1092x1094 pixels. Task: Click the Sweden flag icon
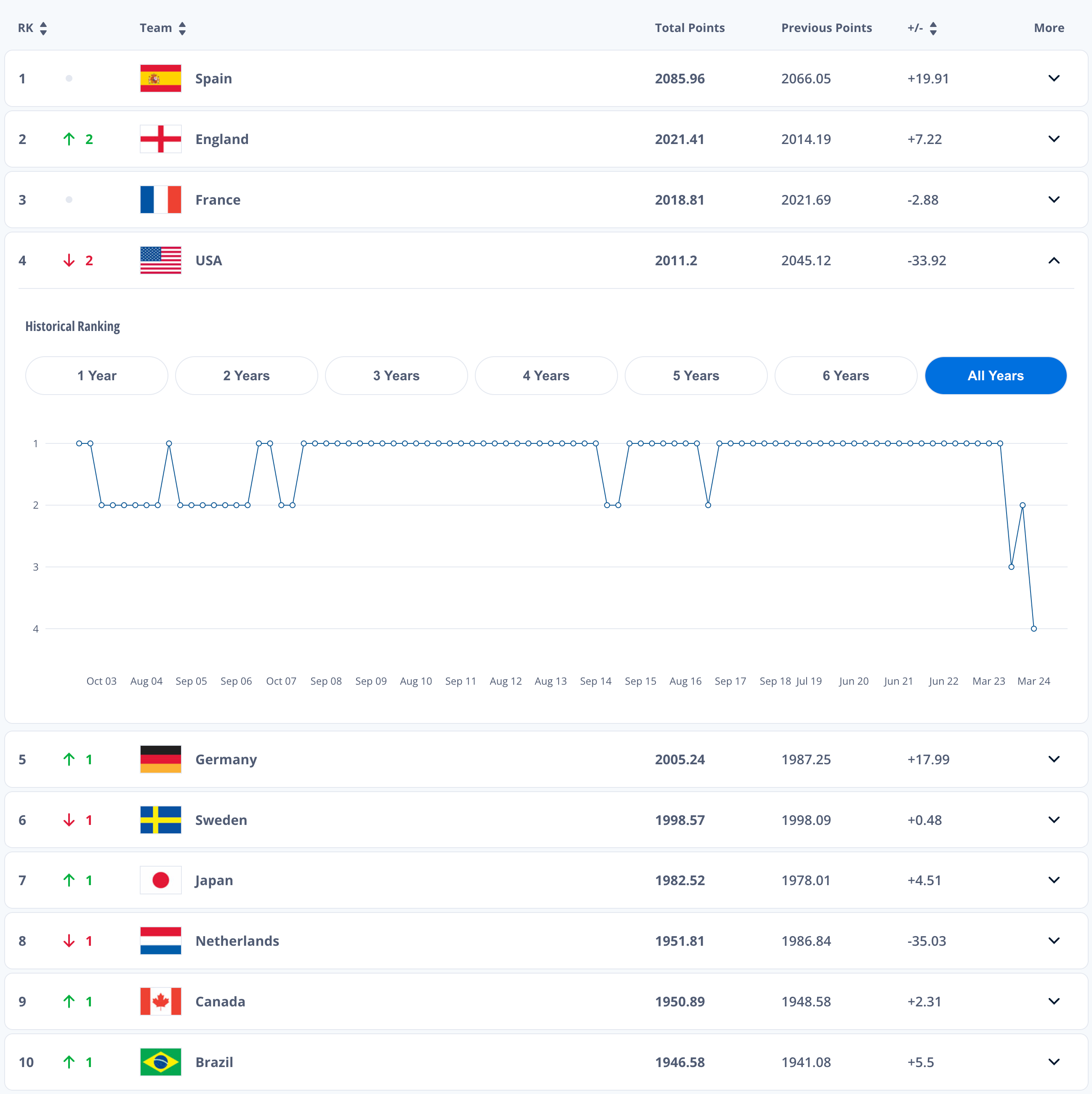coord(161,820)
